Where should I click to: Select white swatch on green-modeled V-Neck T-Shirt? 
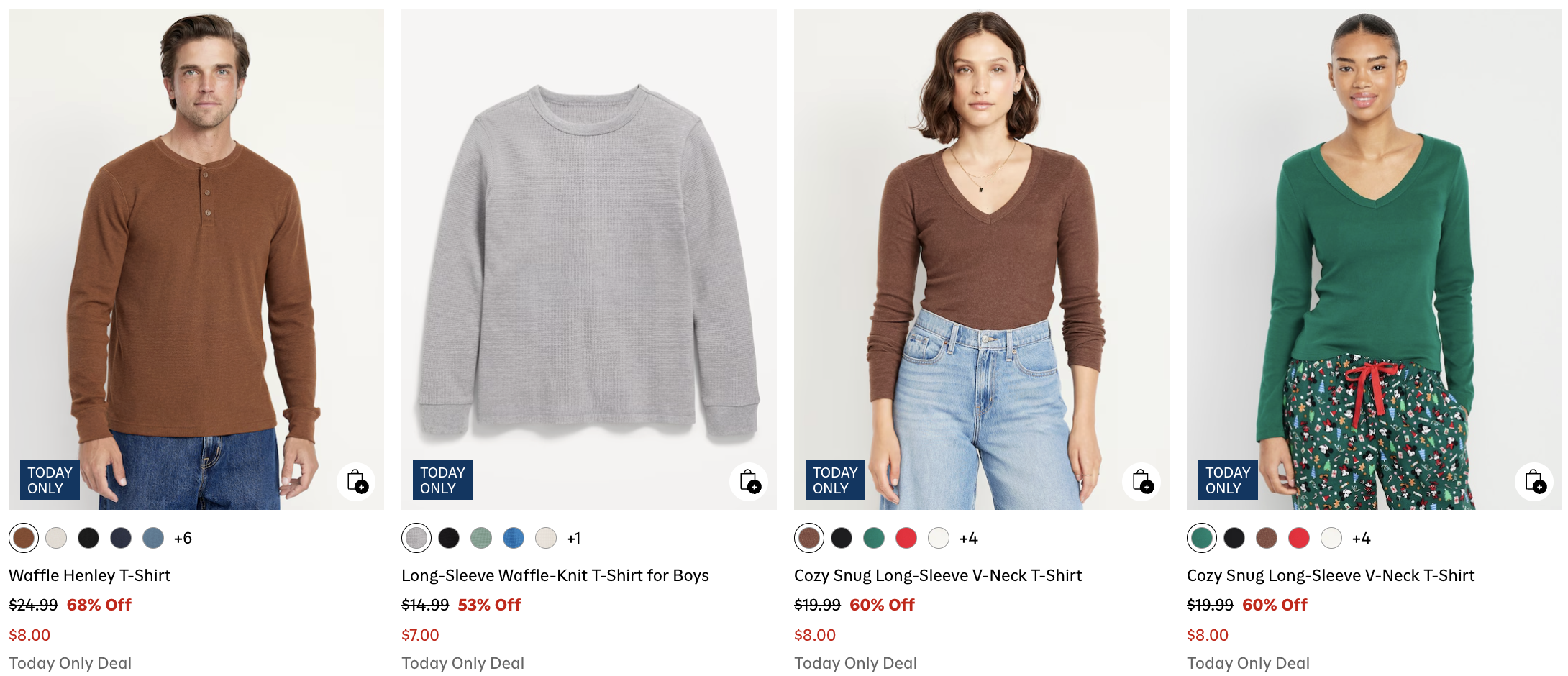(x=1331, y=538)
